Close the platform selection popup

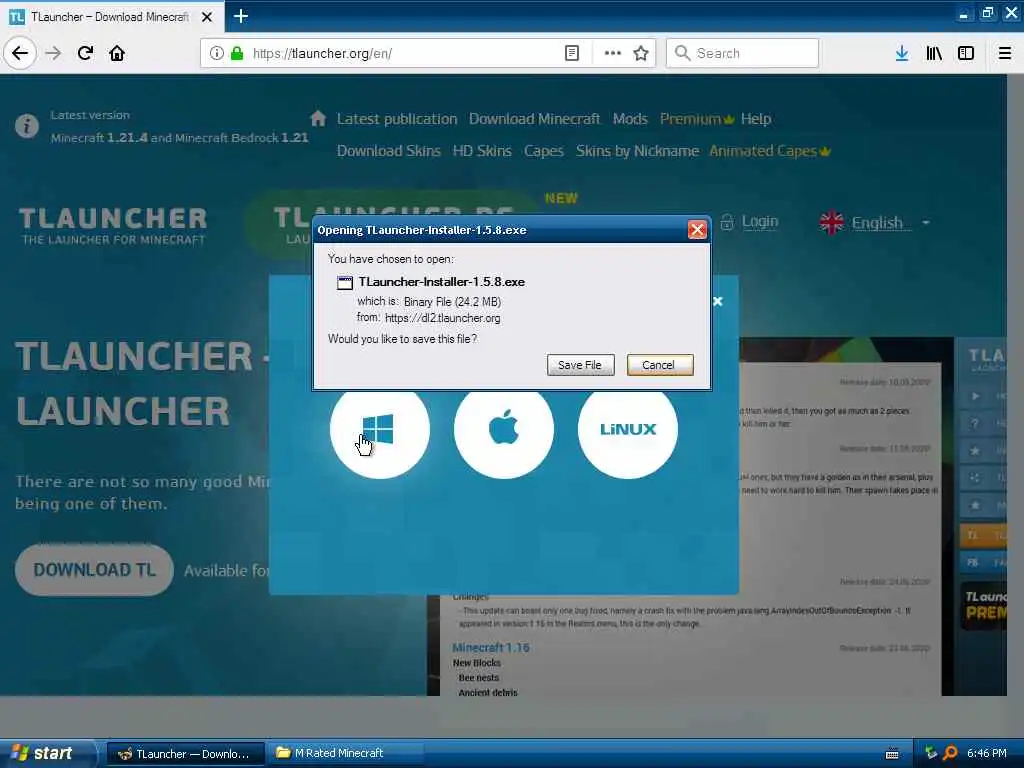pyautogui.click(x=718, y=301)
